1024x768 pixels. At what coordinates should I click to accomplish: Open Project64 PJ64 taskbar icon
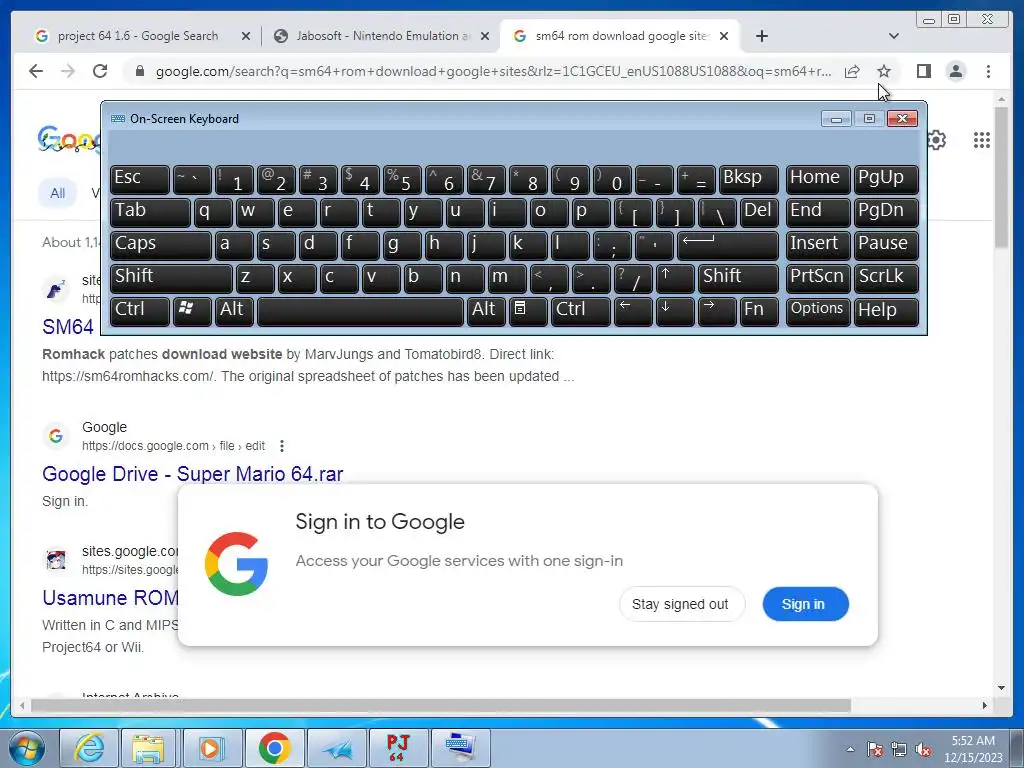pos(397,748)
